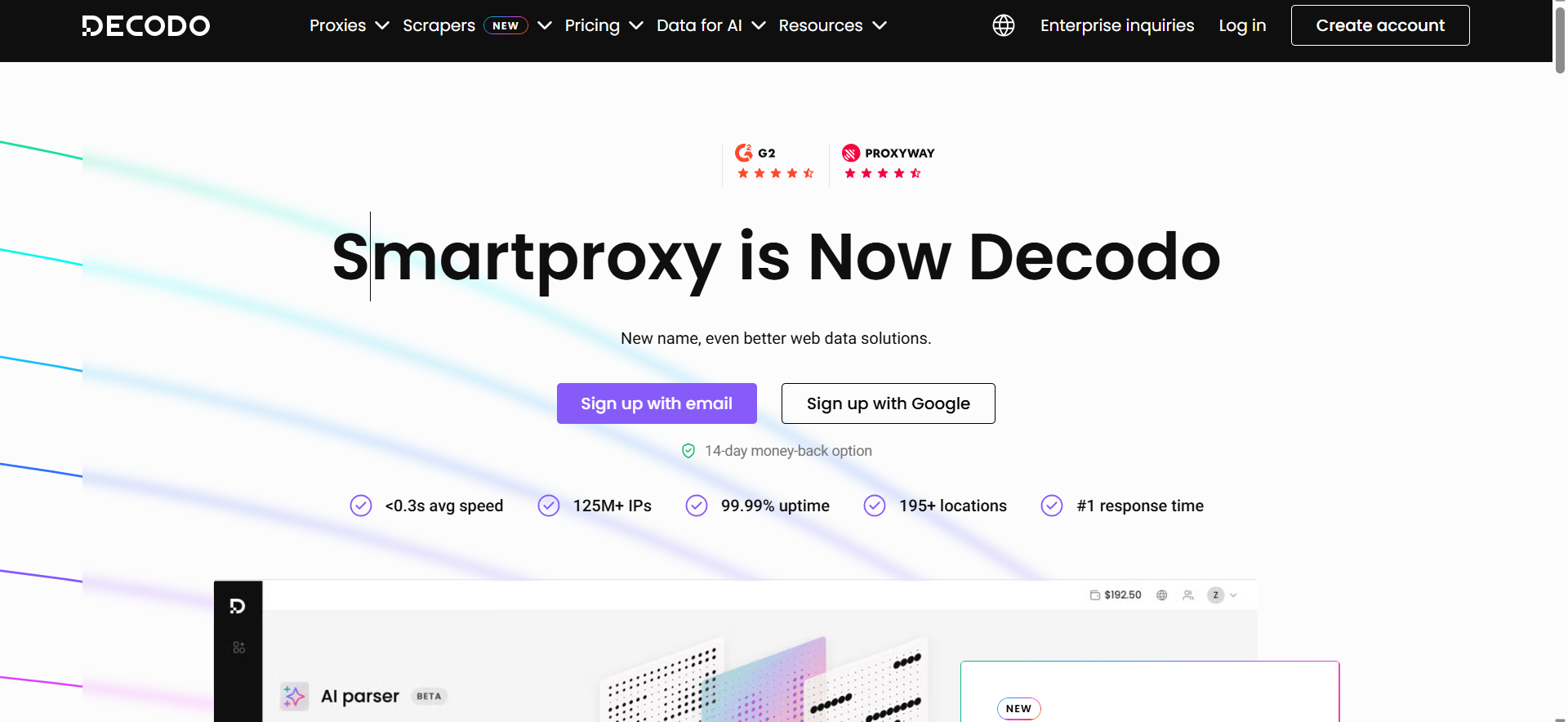Expand the Resources dropdown chevron
1568x722 pixels.
pyautogui.click(x=880, y=25)
